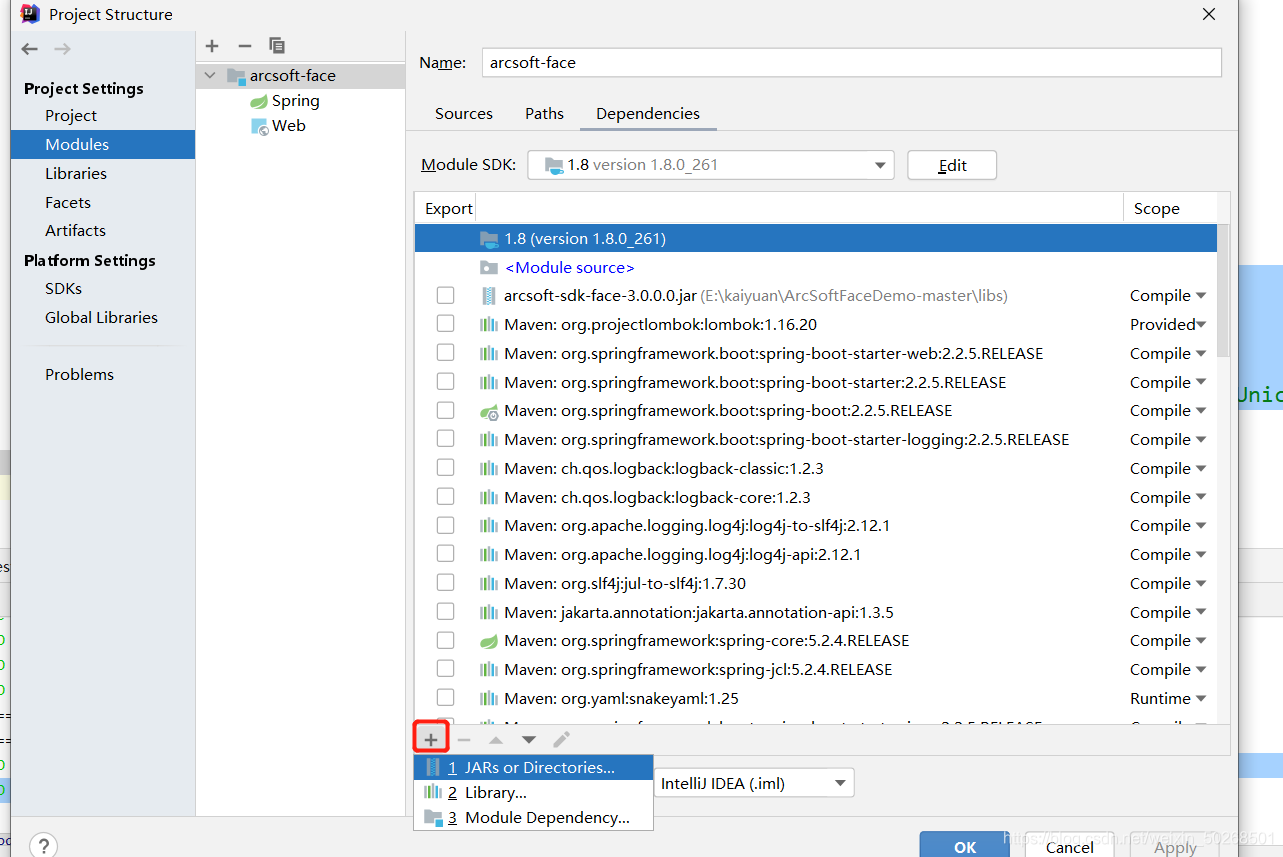Choose Library... menu item

point(534,793)
